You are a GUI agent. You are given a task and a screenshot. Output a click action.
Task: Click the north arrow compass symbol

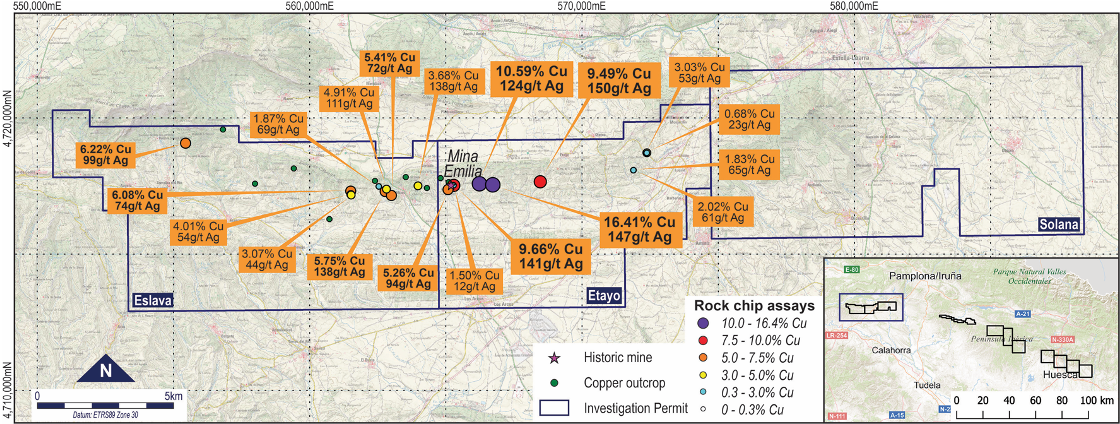click(105, 370)
